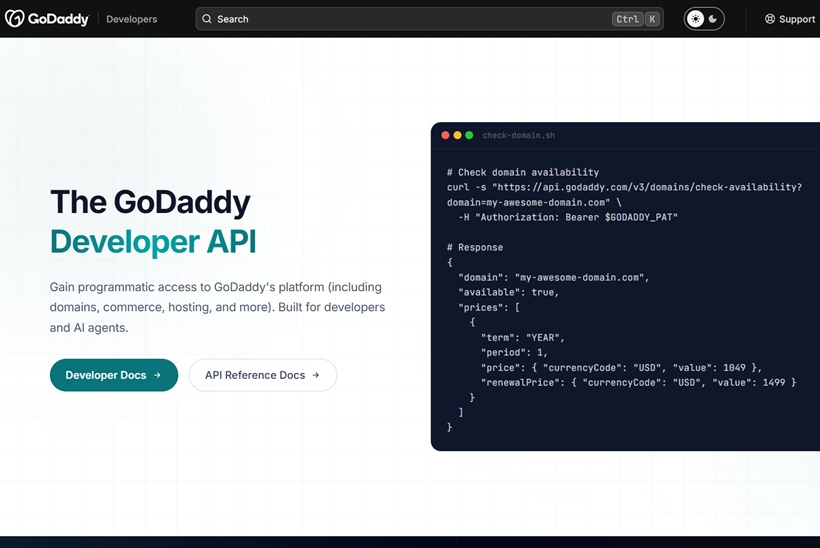Click the Ctrl key shortcut badge
The width and height of the screenshot is (820, 548).
(627, 19)
